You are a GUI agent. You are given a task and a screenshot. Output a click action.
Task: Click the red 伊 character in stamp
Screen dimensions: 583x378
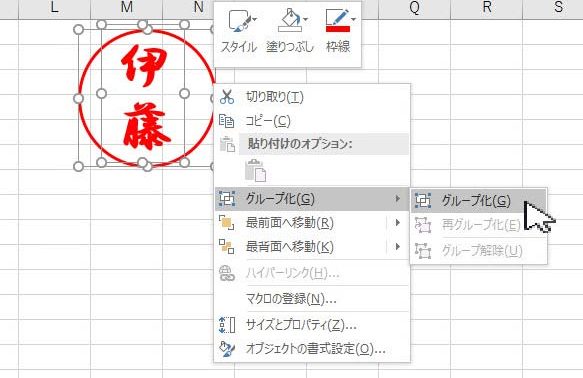point(144,66)
